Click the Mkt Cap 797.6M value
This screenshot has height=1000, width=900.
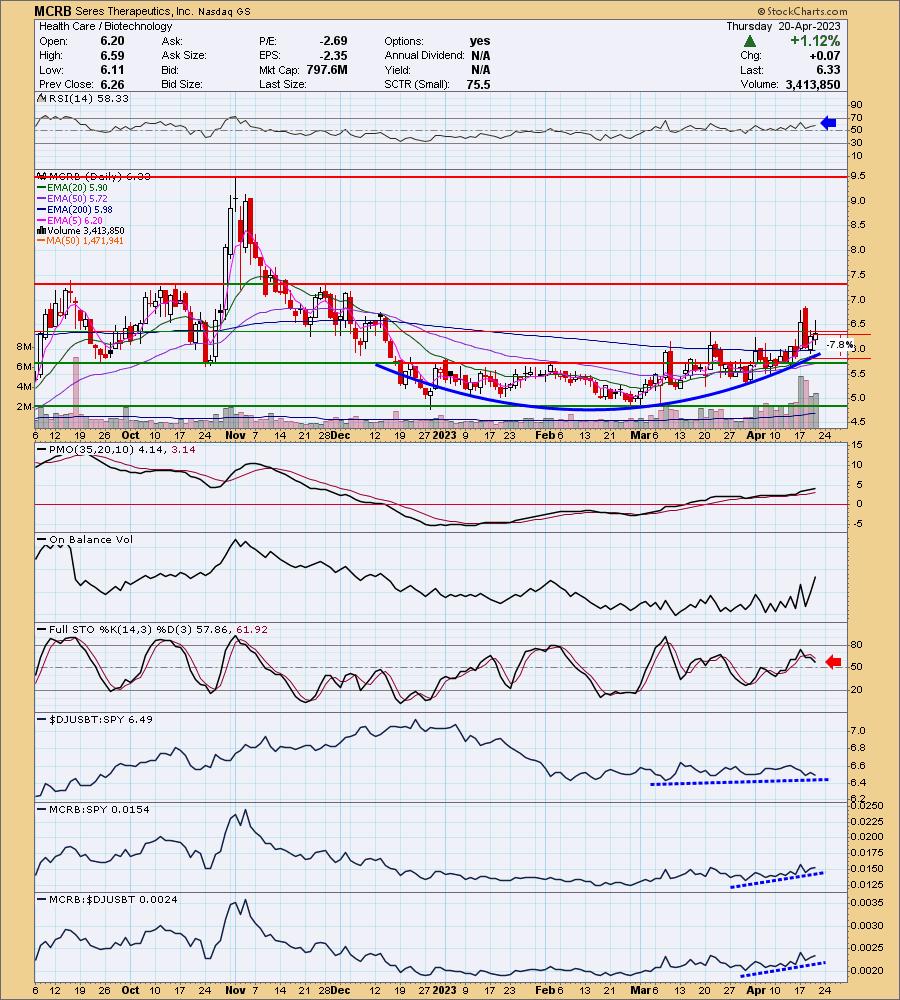(x=327, y=70)
